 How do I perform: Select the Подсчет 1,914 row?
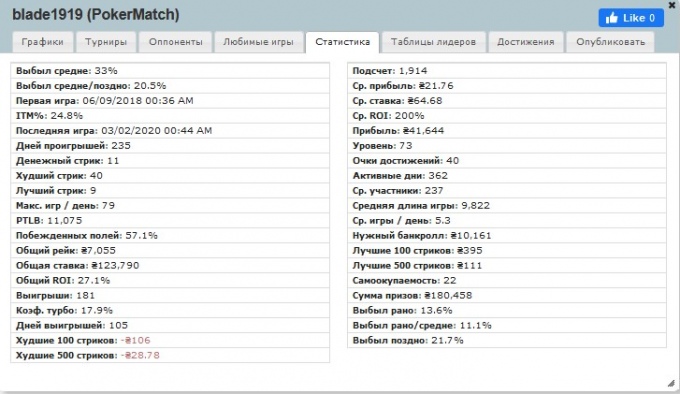click(x=507, y=71)
